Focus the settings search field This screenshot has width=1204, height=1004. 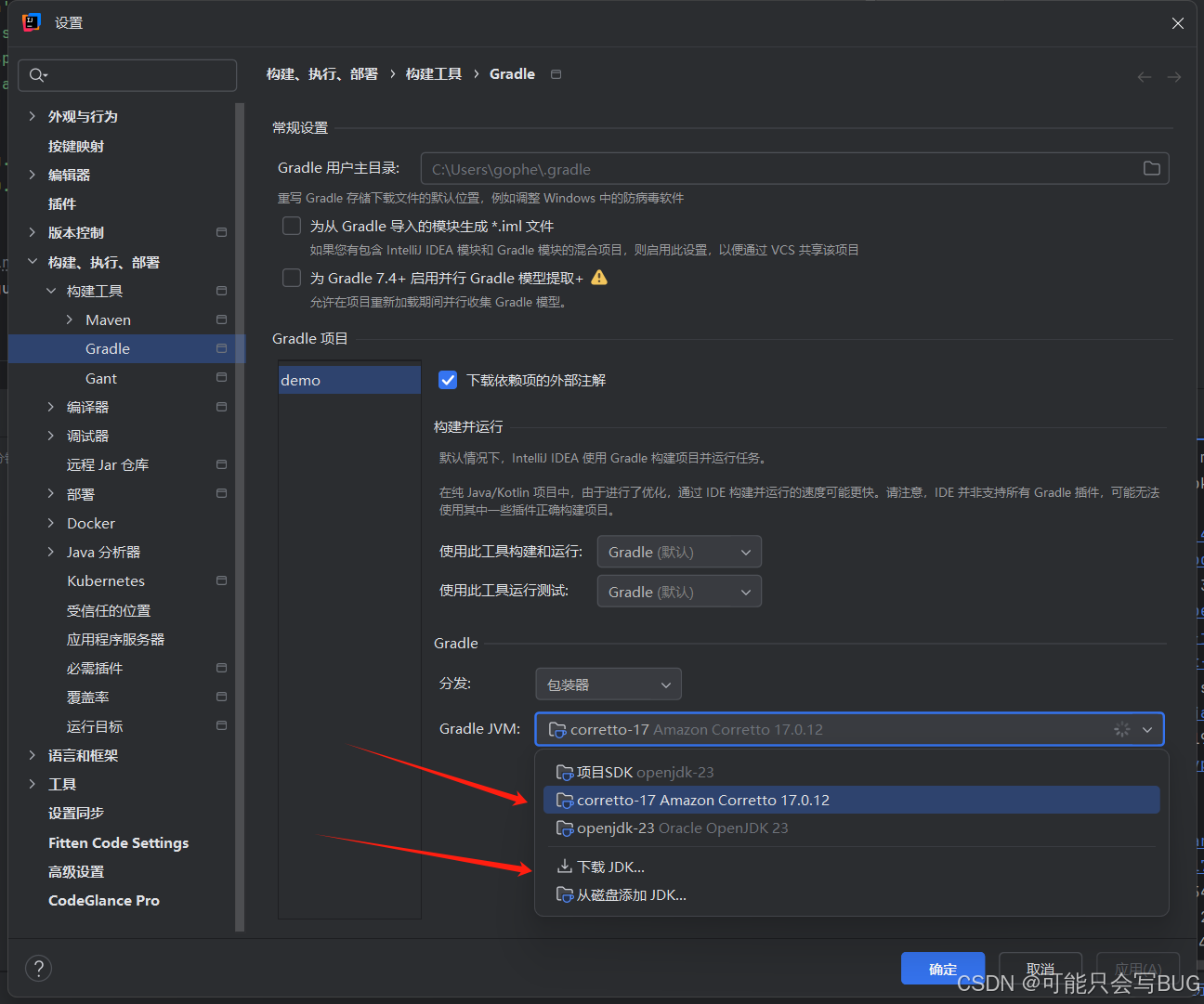127,75
